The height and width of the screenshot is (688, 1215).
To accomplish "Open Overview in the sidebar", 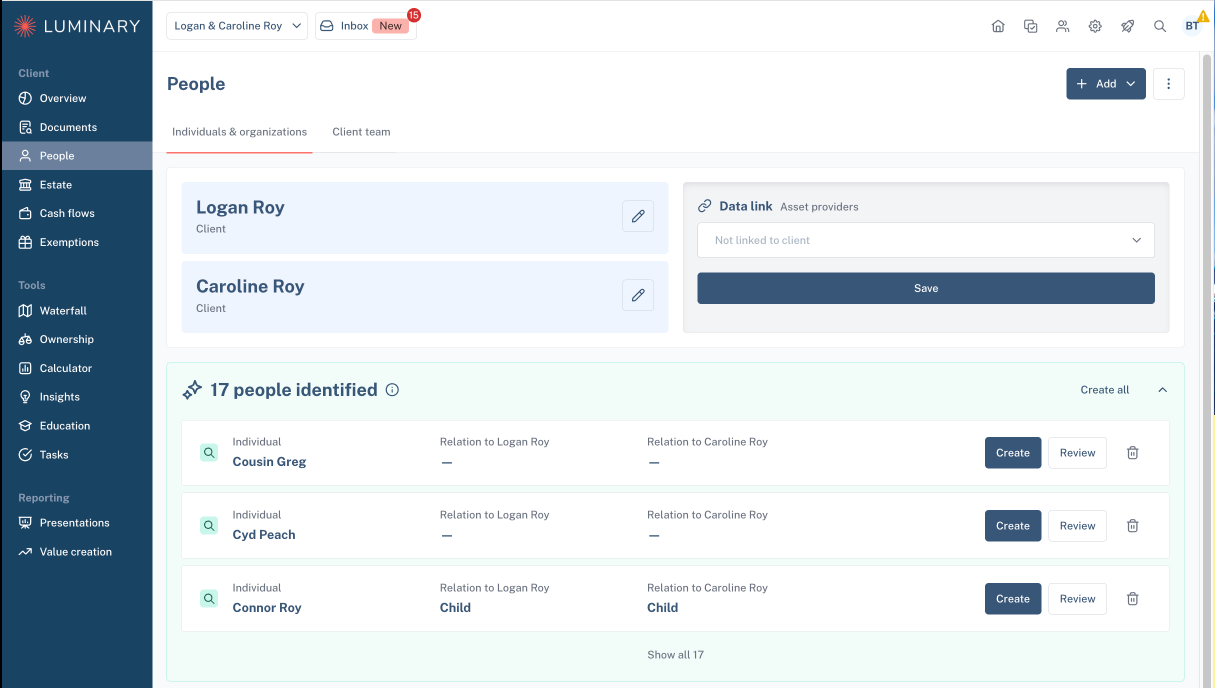I will point(76,98).
